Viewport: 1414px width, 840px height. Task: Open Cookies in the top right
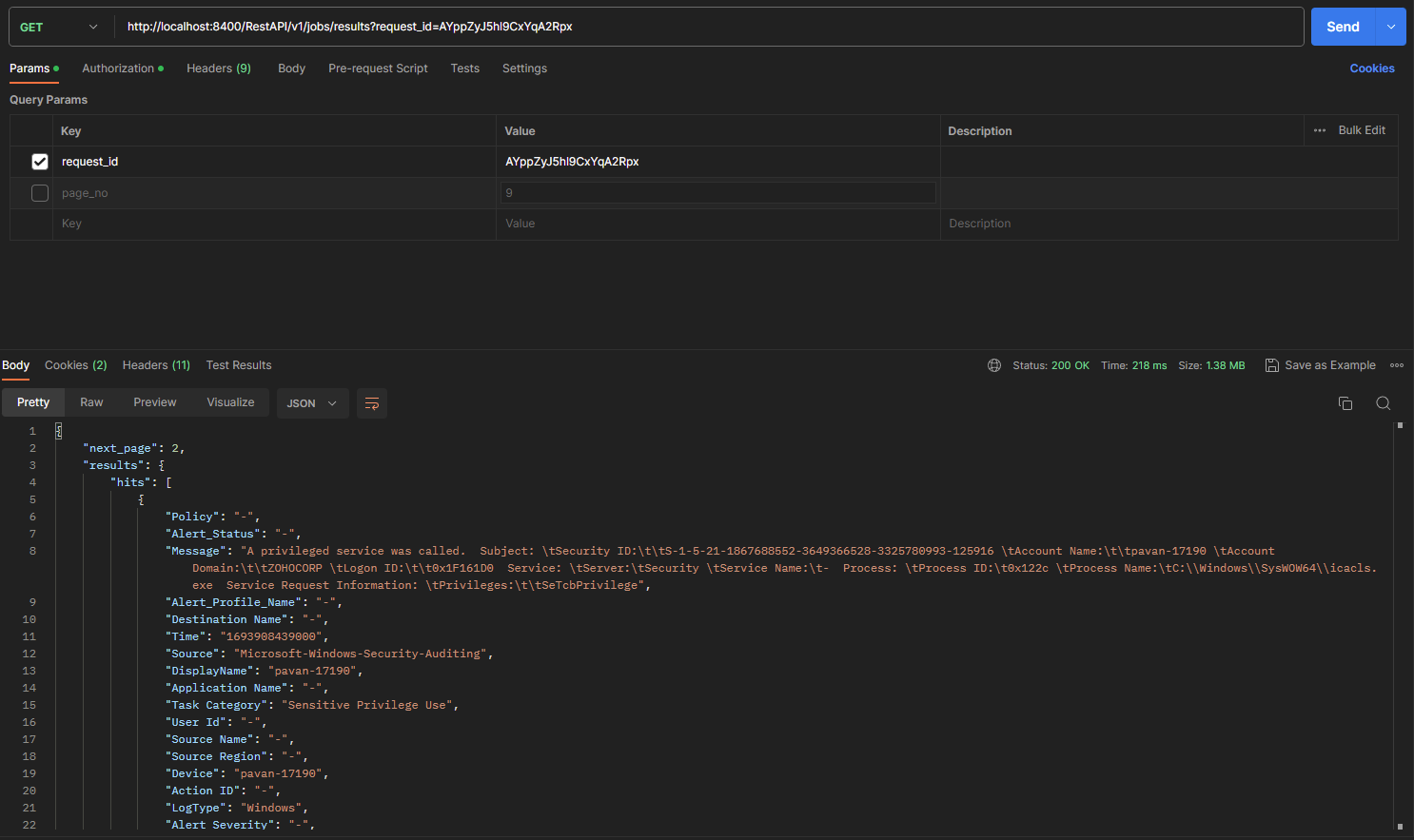pos(1372,68)
